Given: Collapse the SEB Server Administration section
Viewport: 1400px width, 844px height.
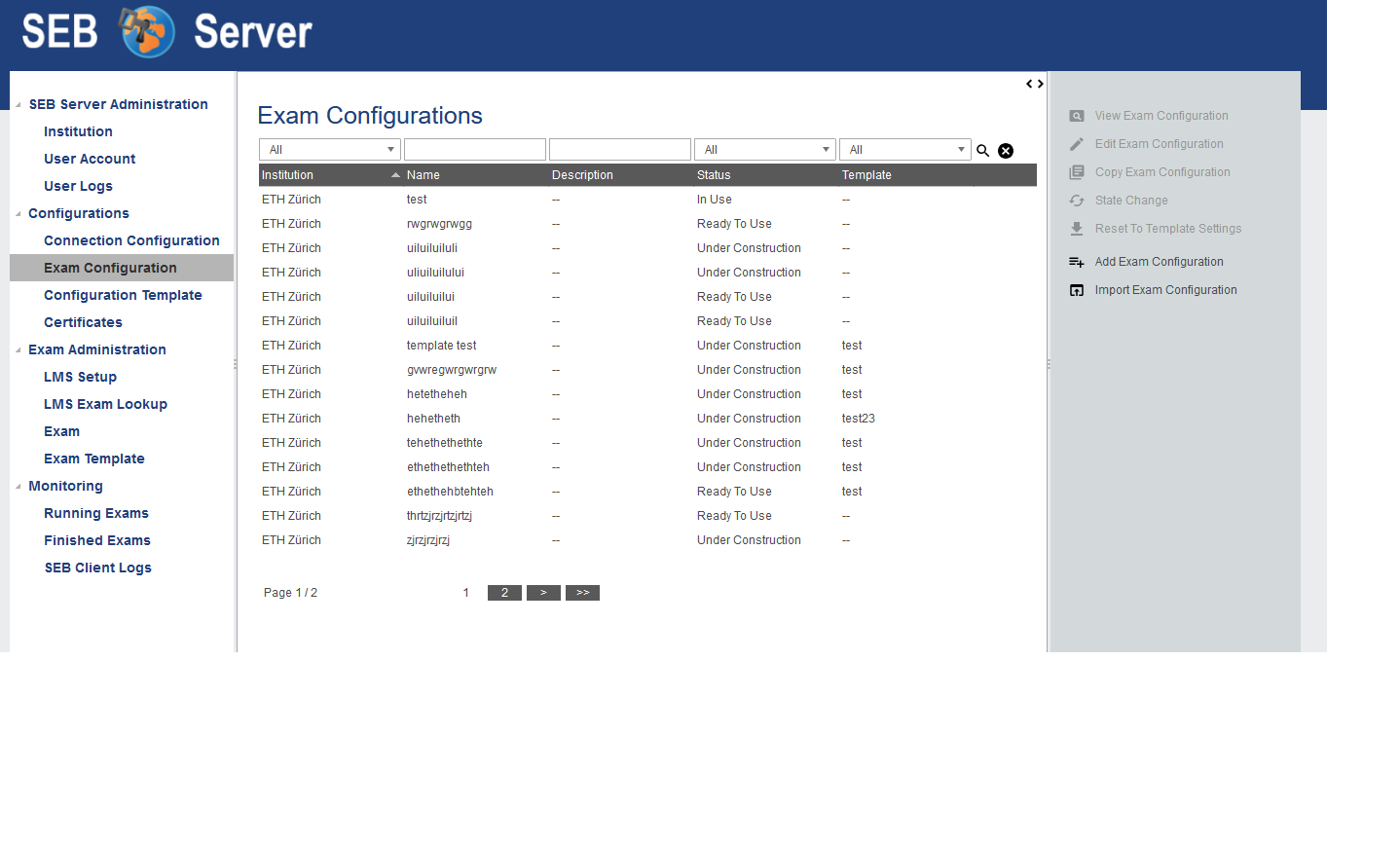Looking at the screenshot, I should pyautogui.click(x=18, y=105).
